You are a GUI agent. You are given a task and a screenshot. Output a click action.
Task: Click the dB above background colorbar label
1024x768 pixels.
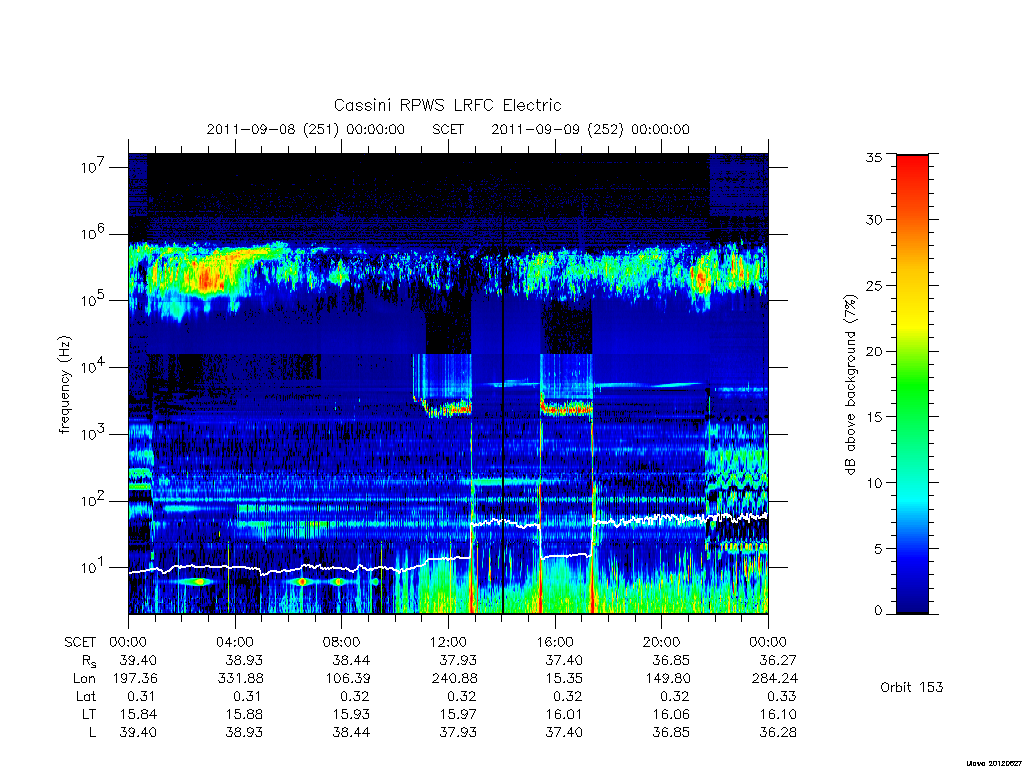[x=850, y=385]
